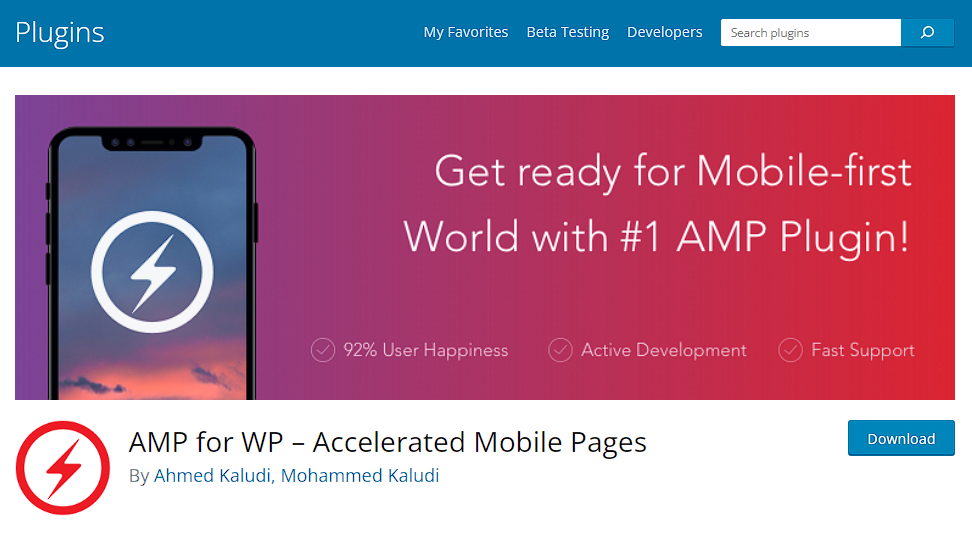Go to Beta Testing section
Viewport: 972px width, 548px height.
point(568,32)
